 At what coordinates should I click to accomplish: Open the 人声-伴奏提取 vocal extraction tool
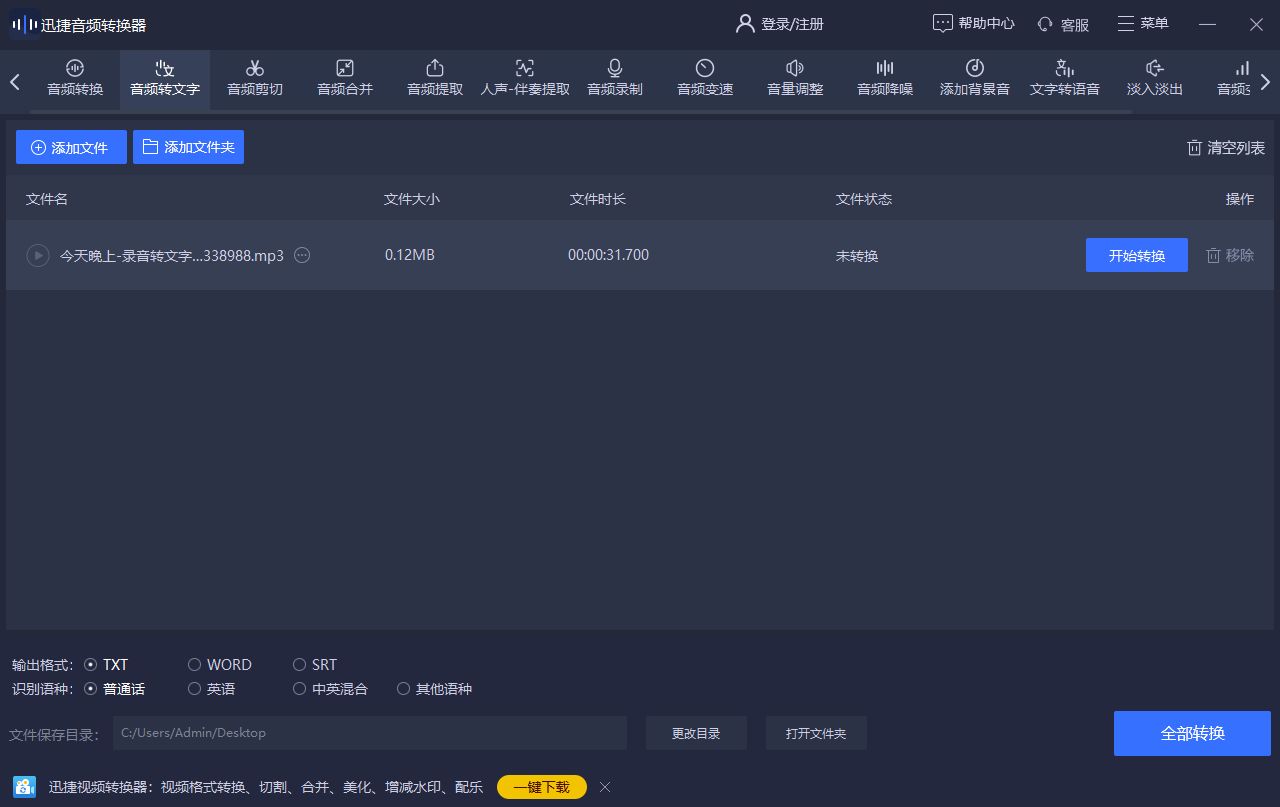coord(525,78)
